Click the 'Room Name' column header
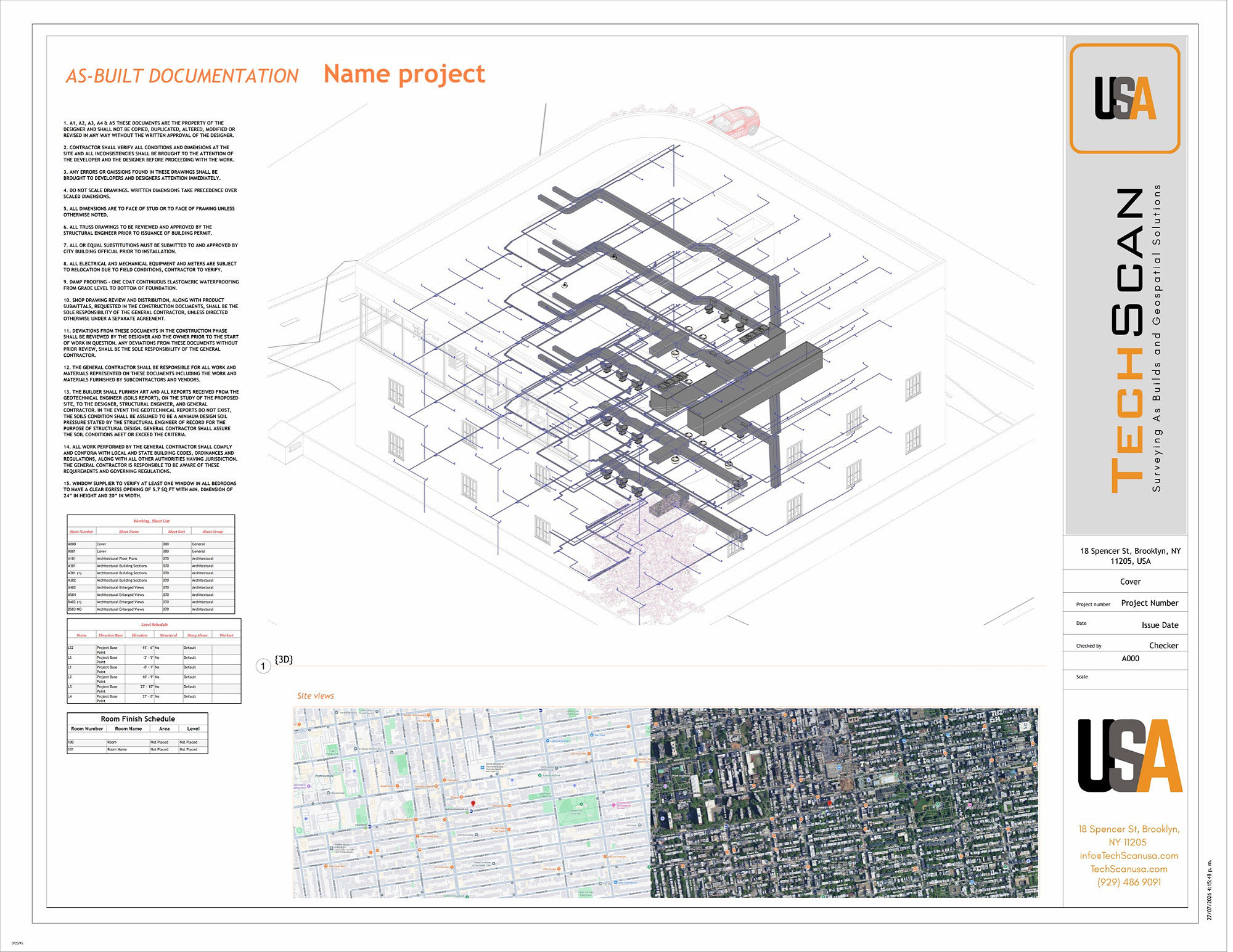Screen dimensions: 1233x952 (128, 729)
